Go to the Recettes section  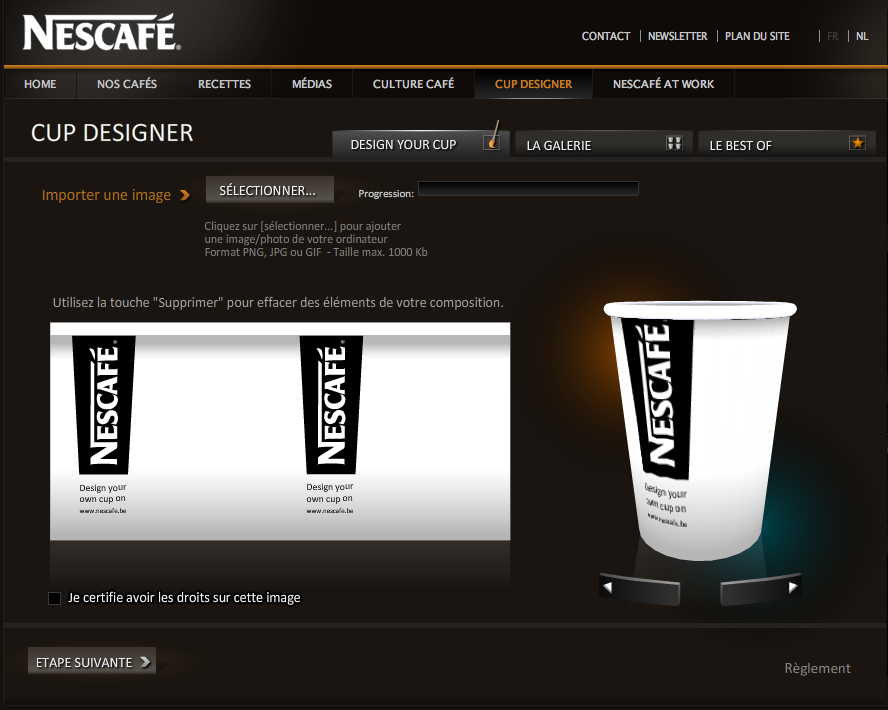coord(224,84)
